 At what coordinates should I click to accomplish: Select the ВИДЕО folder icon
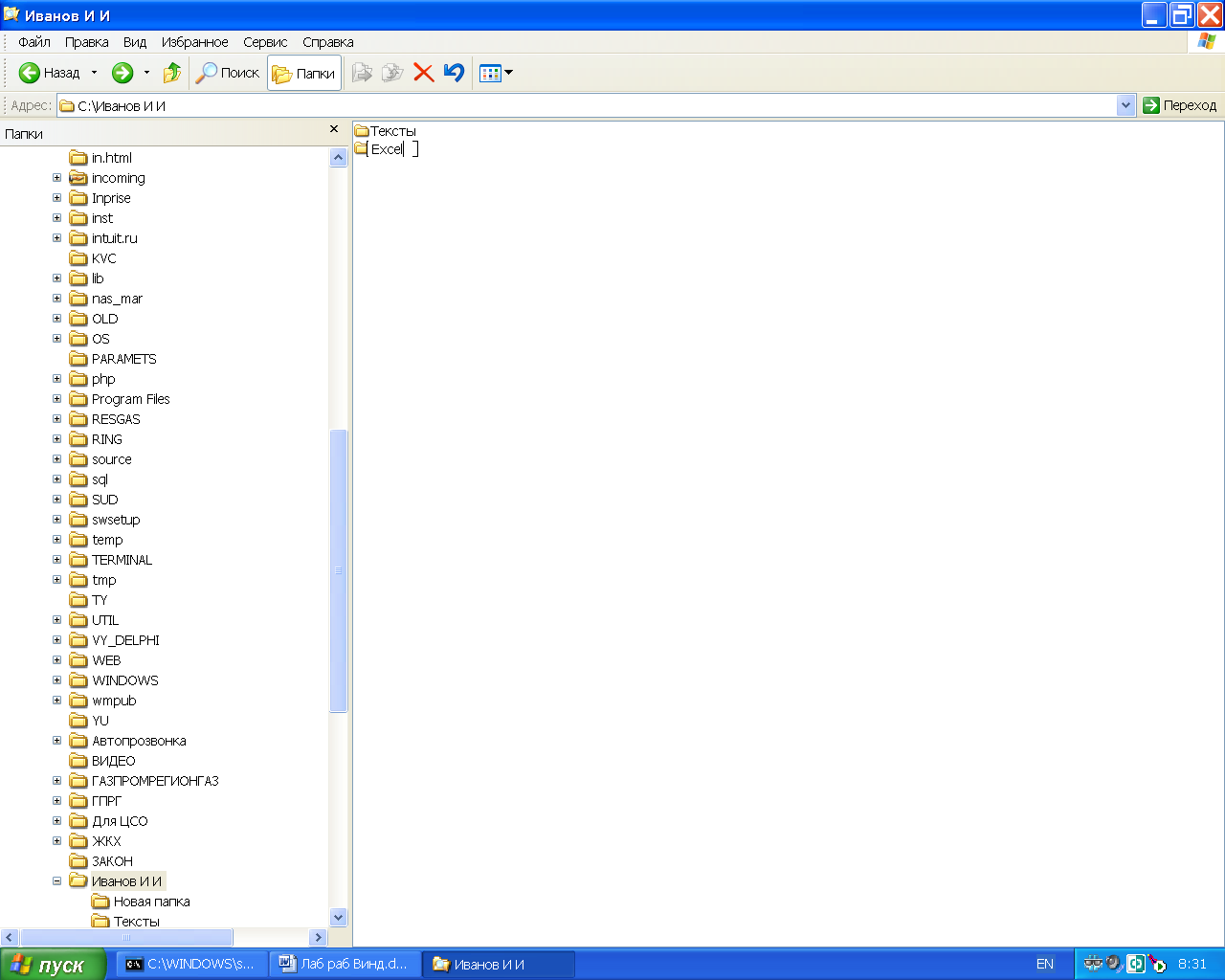[x=78, y=761]
